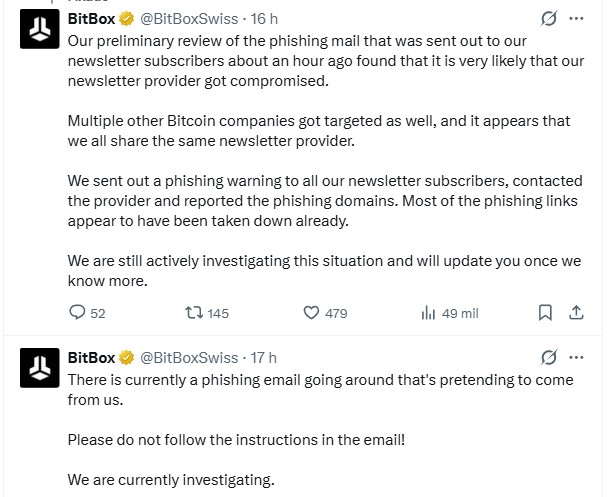Open @BitBoxSwiss handle in second tweet
This screenshot has width=607, height=497.
tap(189, 358)
